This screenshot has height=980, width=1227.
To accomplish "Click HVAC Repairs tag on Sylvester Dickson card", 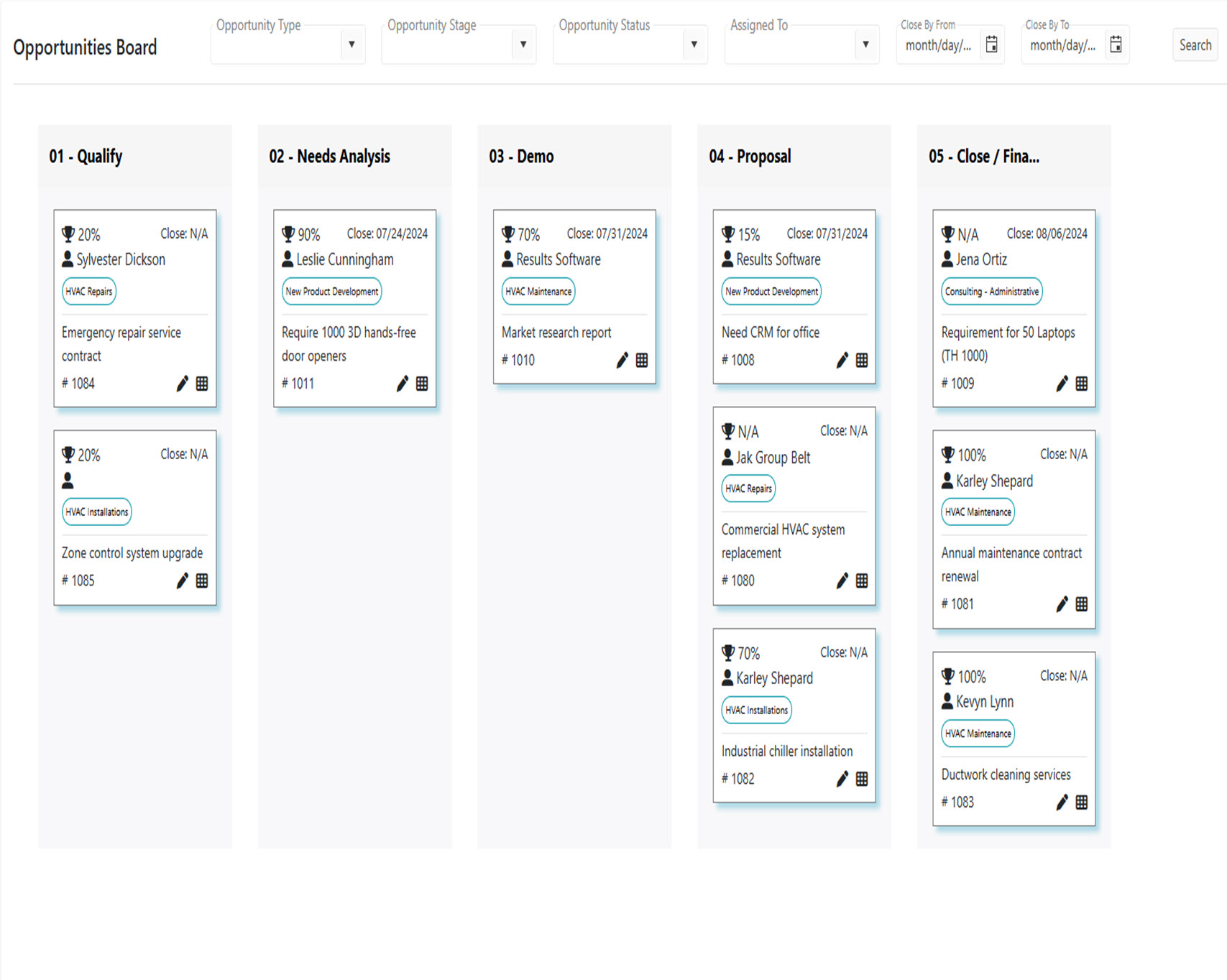I will 89,292.
